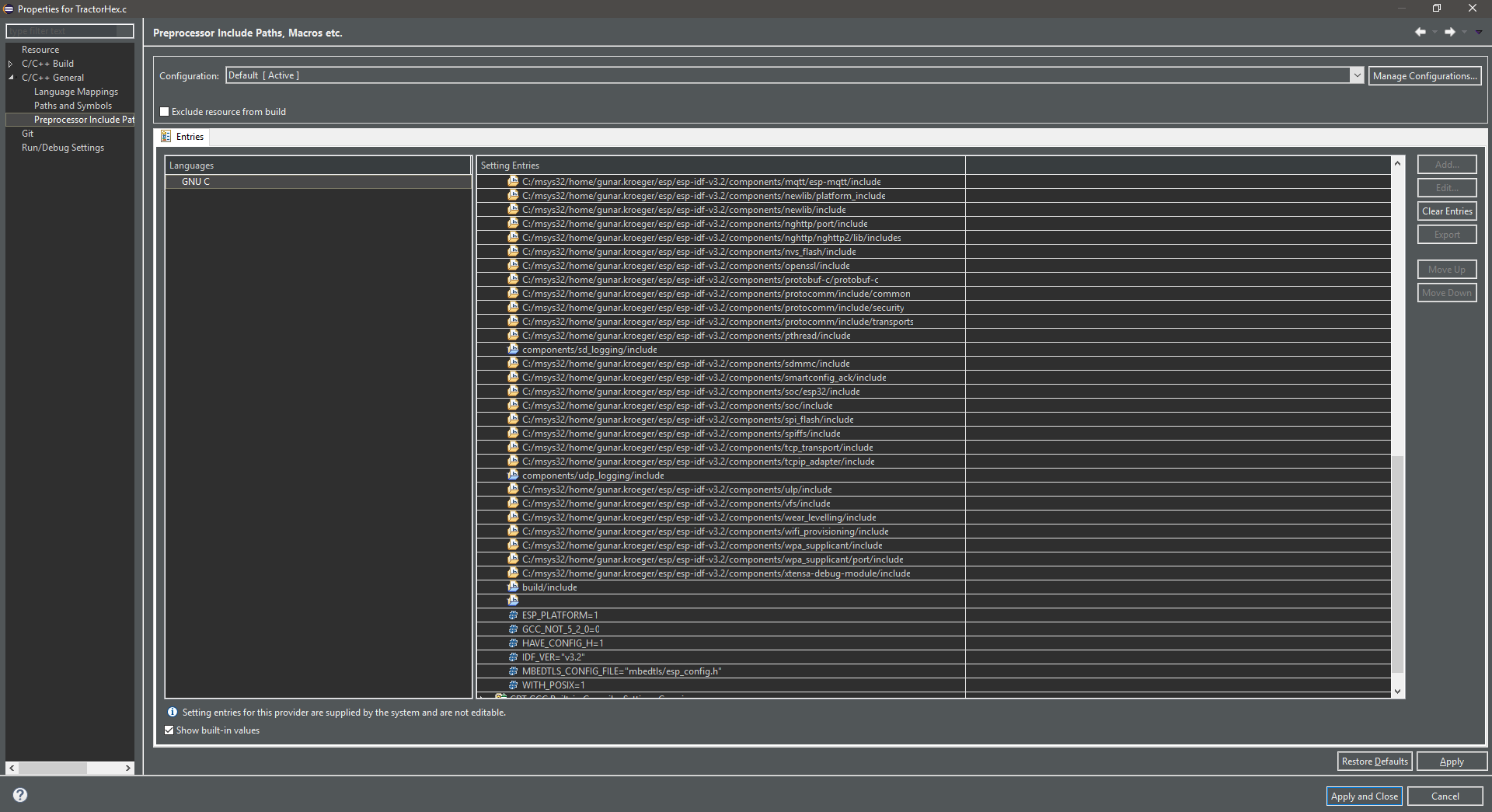
Task: Click the type filter text field
Action: [x=70, y=31]
